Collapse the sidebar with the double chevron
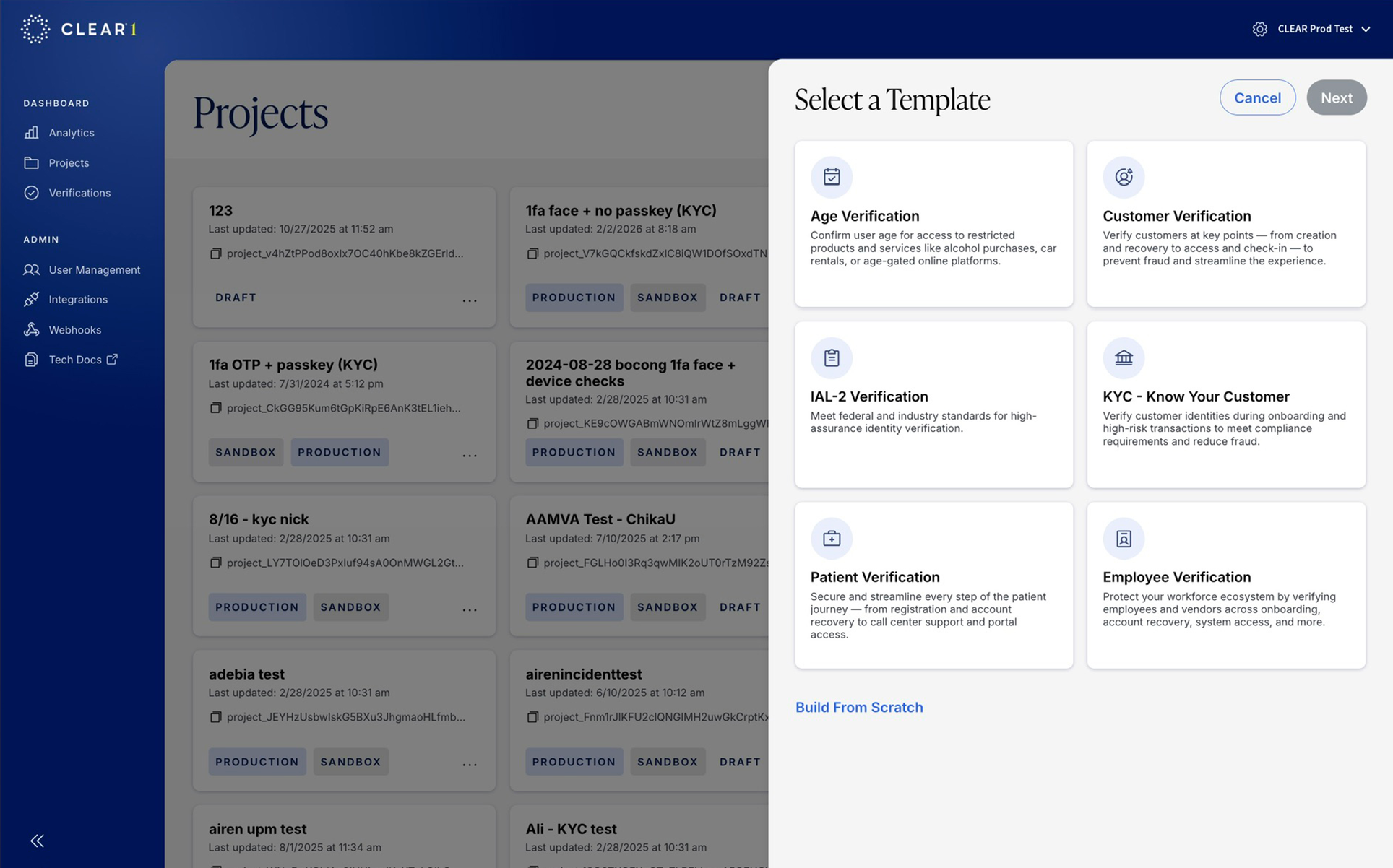 pyautogui.click(x=36, y=841)
